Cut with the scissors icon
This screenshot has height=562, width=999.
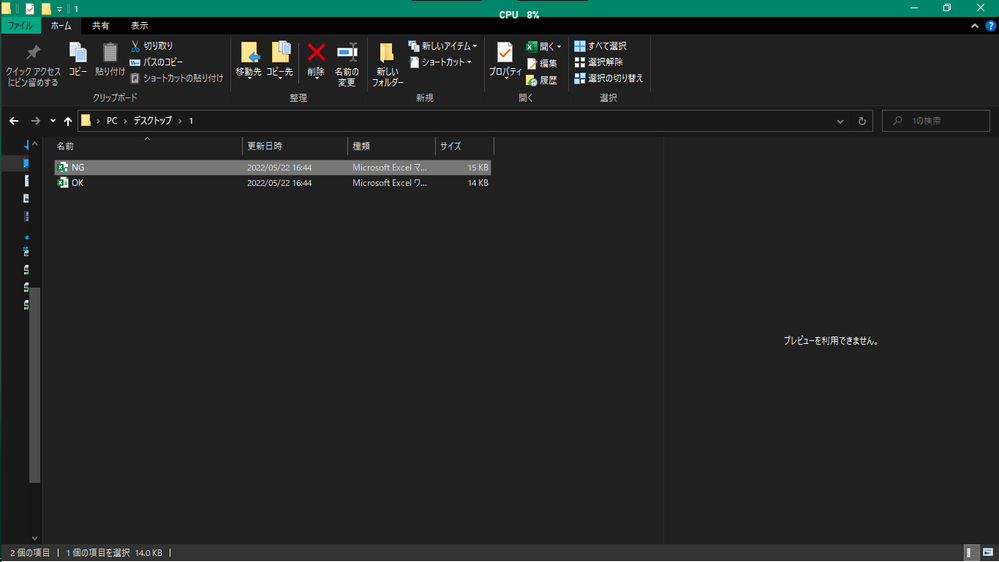click(152, 46)
